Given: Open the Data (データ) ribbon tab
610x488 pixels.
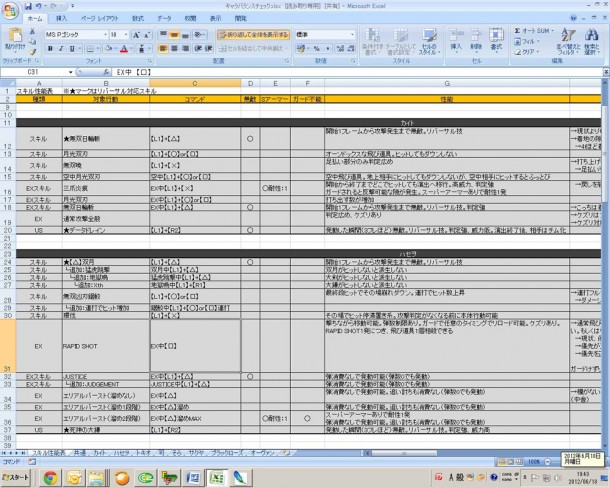Looking at the screenshot, I should point(164,18).
